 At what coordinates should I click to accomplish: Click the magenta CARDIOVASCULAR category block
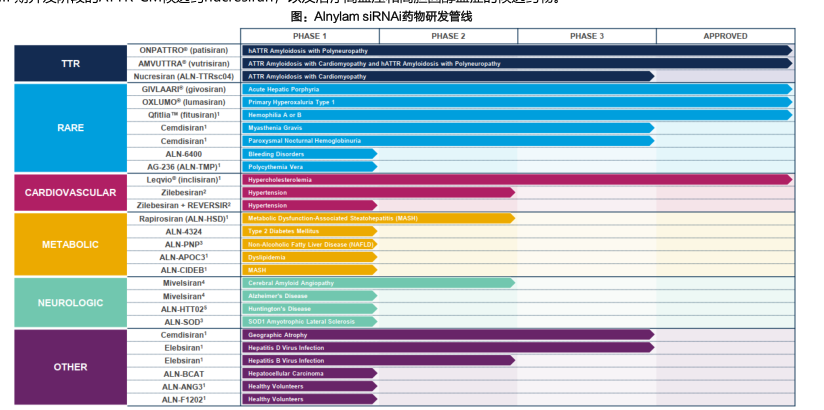(70, 192)
